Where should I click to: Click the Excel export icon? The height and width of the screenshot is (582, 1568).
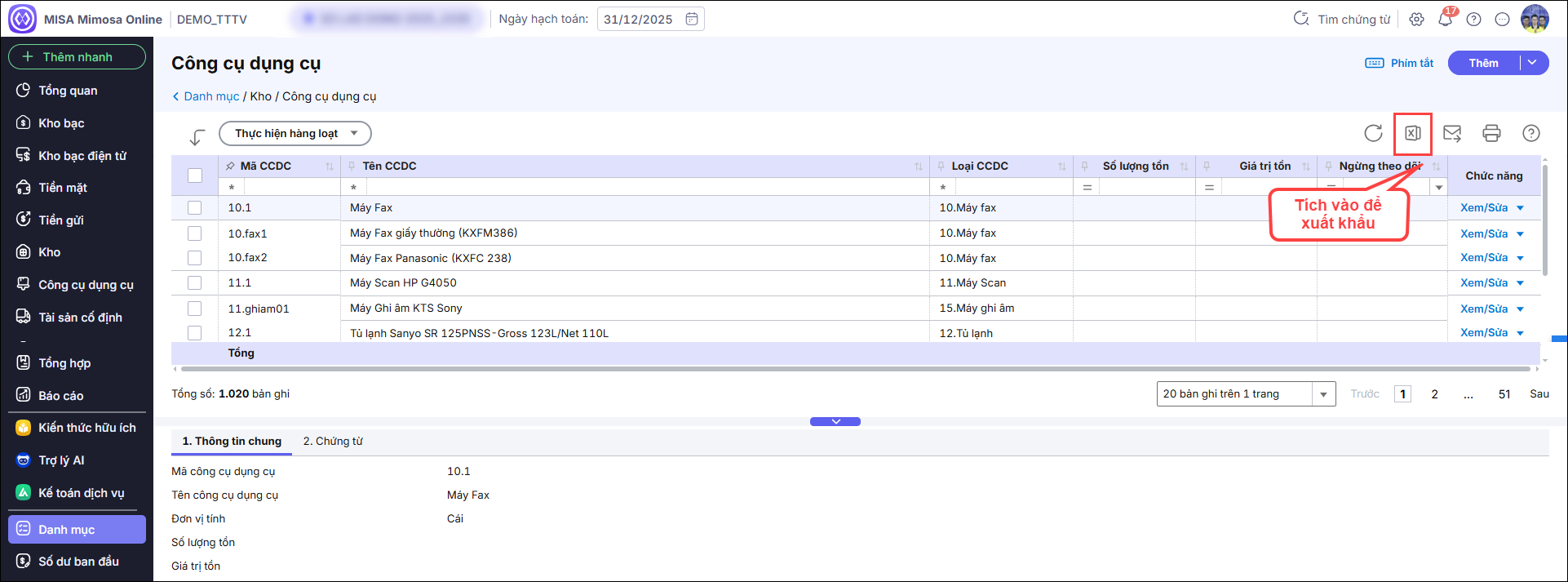1412,133
